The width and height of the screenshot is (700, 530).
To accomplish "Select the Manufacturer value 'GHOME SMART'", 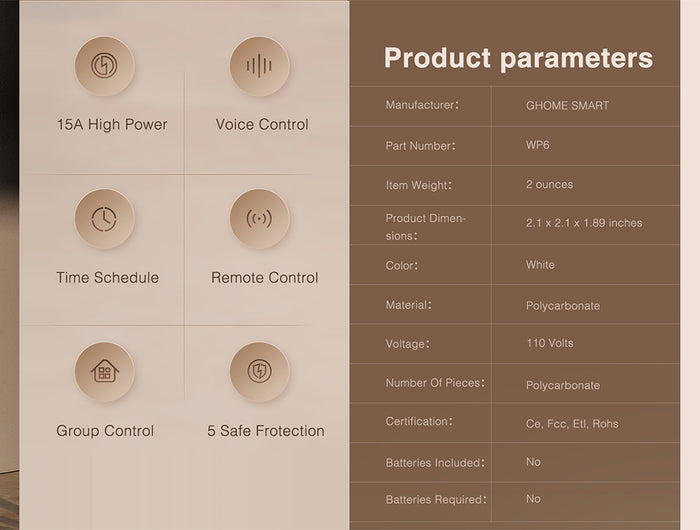I will click(x=567, y=106).
